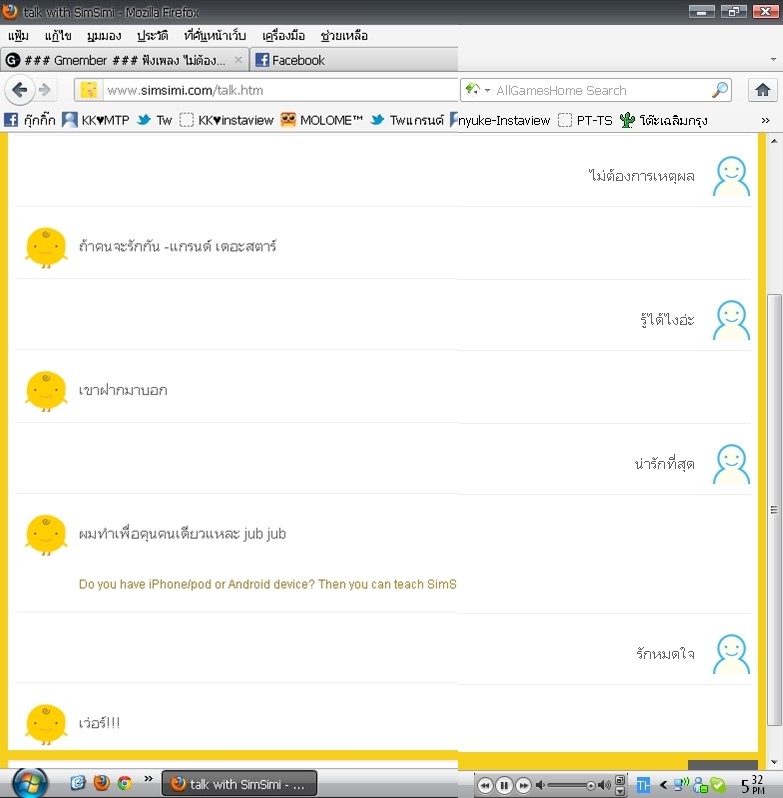Expand quick launch overflow chevron

tap(148, 779)
